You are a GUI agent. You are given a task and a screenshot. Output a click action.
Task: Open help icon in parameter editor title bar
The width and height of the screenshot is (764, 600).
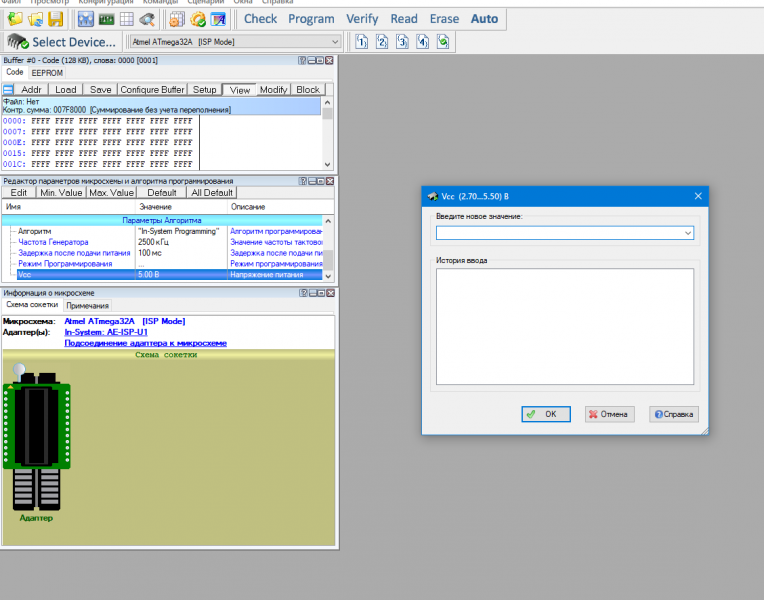(303, 181)
